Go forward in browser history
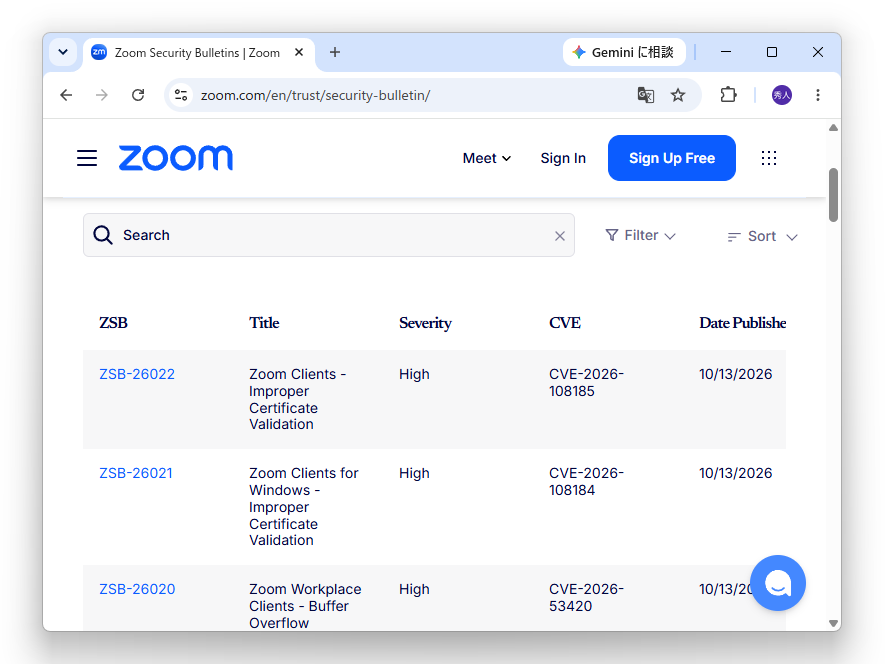Viewport: 885px width, 664px height. click(102, 95)
